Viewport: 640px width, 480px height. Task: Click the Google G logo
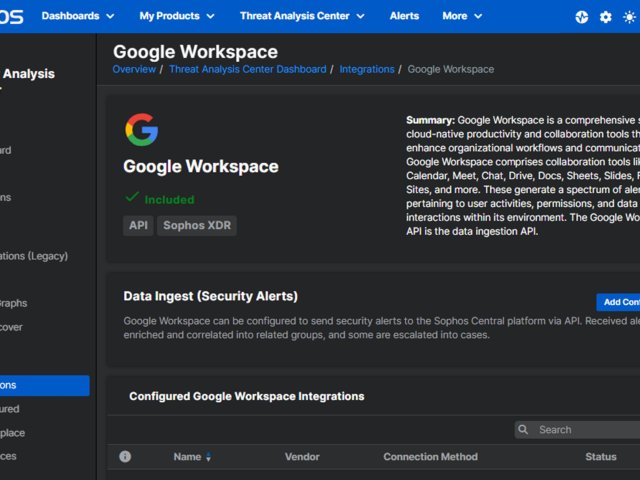(x=142, y=130)
